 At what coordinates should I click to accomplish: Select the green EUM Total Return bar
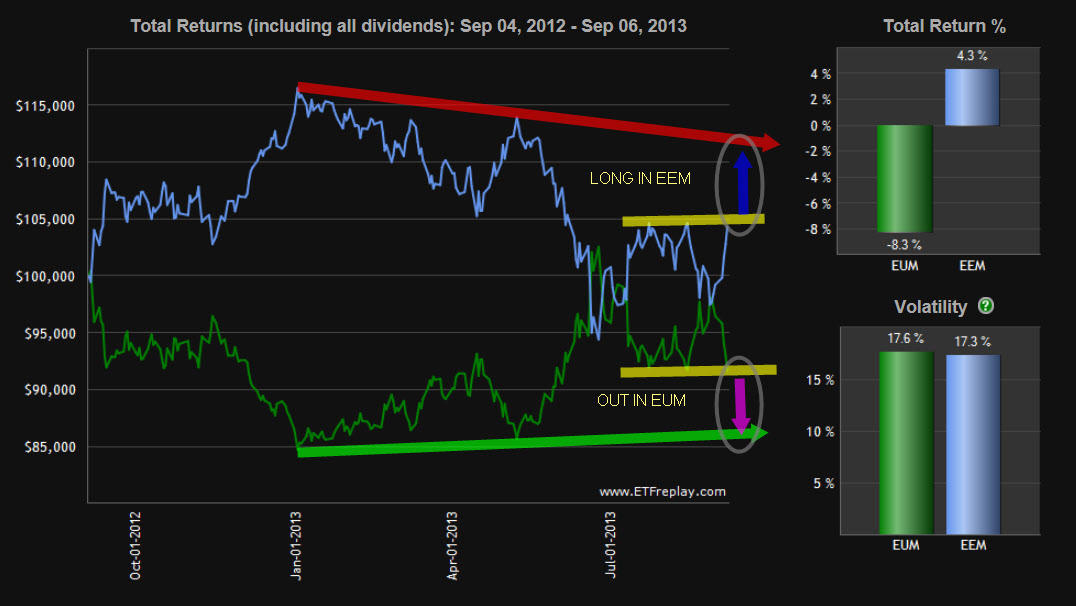point(905,178)
